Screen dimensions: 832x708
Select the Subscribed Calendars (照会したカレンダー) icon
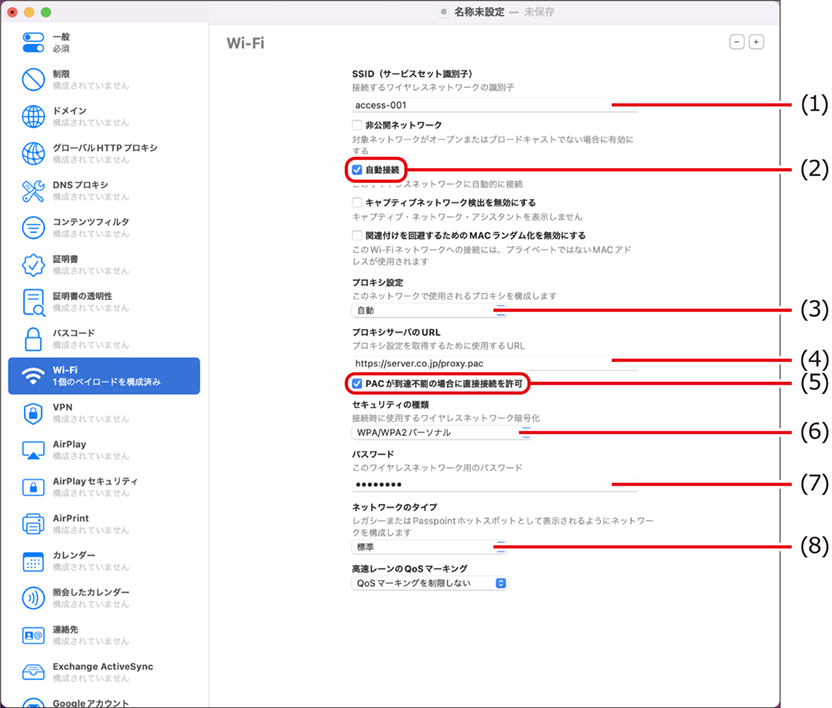(x=33, y=598)
